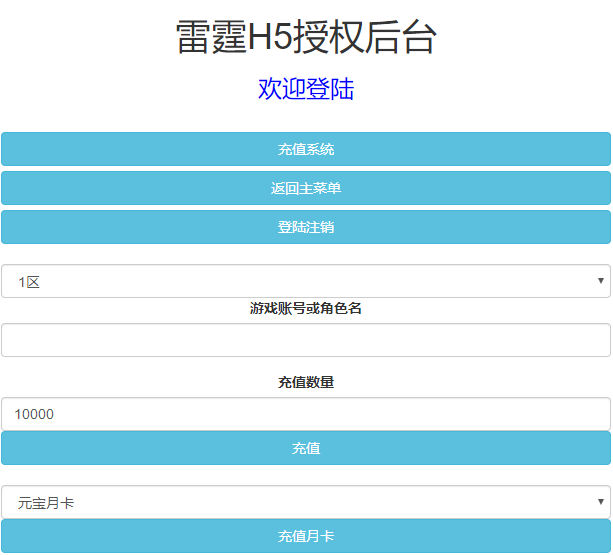Expand the server zone list showing 1区
Screen dimensions: 613x555
305,281
